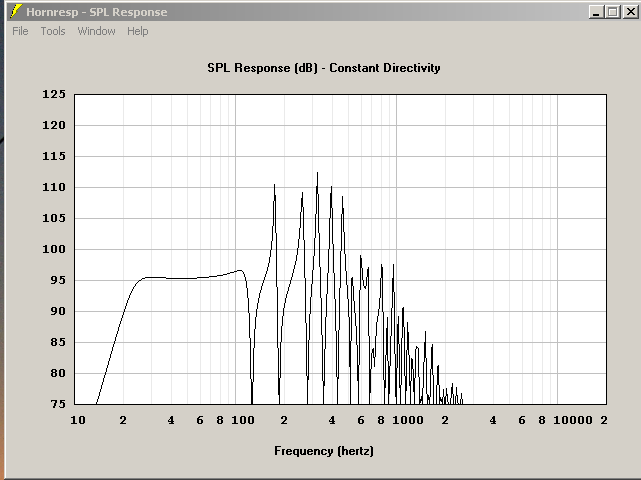Click the 100 dB y-axis label
Image resolution: width=641 pixels, height=480 pixels.
pos(54,249)
